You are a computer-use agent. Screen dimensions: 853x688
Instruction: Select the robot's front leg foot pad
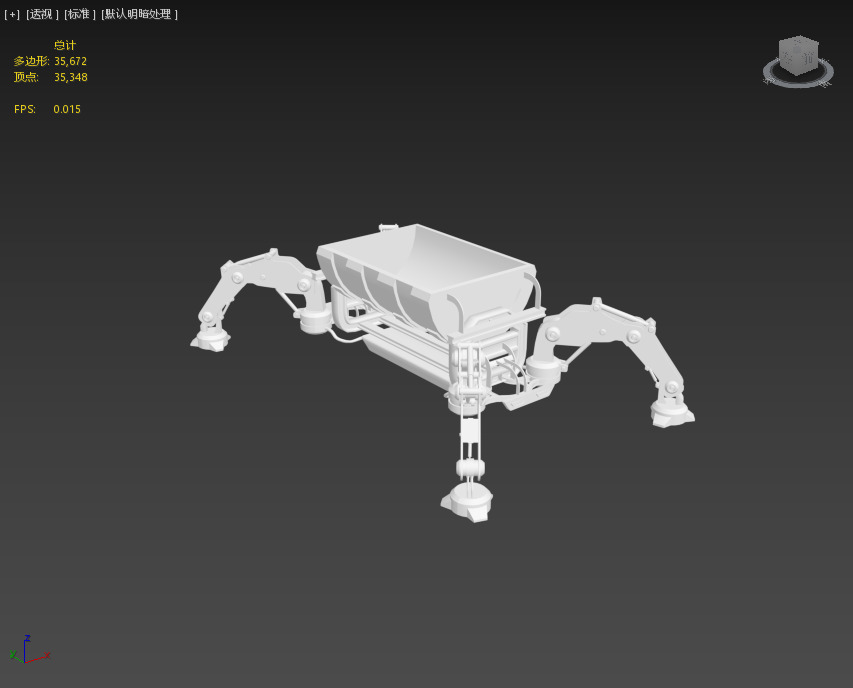467,504
